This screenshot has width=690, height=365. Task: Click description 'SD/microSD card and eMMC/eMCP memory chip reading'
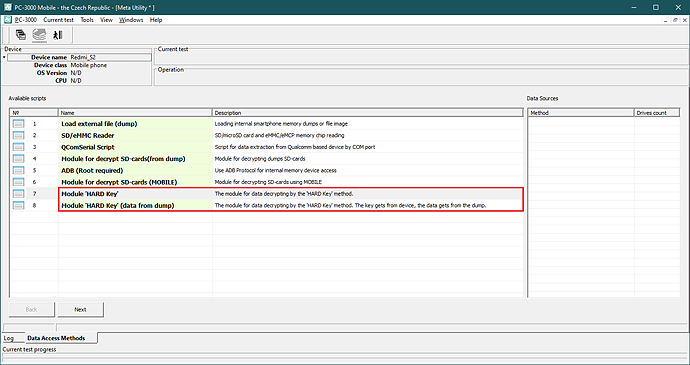pos(279,135)
